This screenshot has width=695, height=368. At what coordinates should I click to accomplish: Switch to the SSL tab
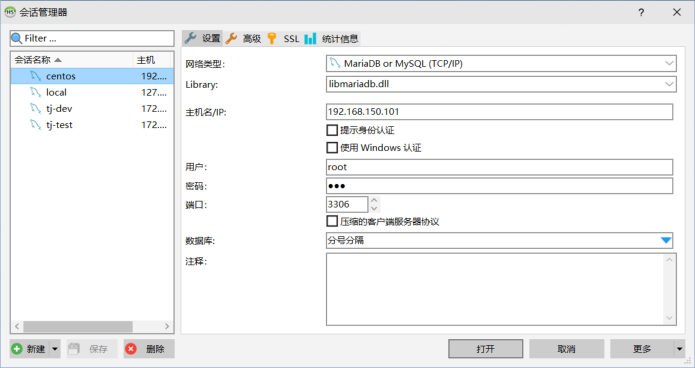pos(284,39)
